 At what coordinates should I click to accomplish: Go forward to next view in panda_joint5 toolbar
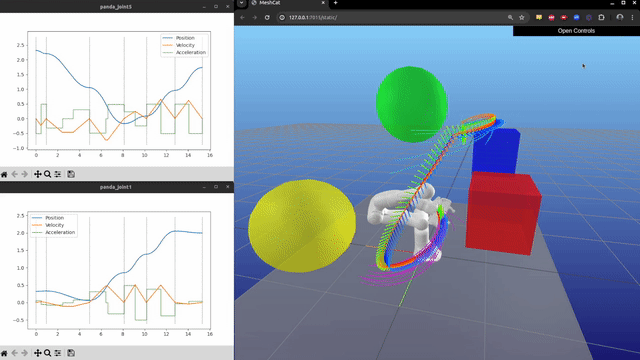(24, 174)
